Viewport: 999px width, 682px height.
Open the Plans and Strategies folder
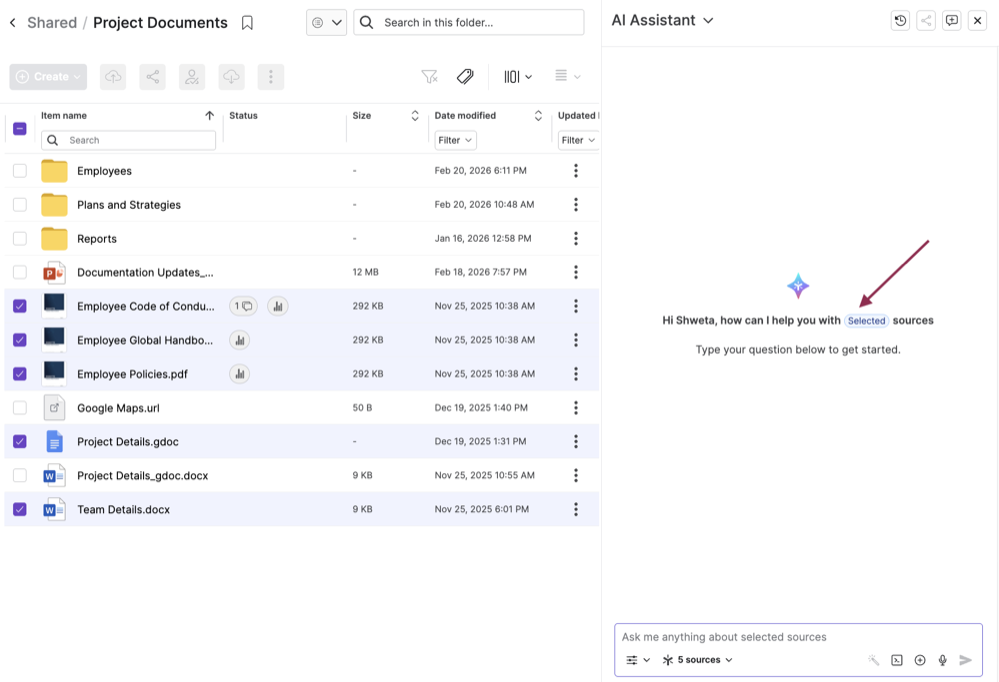point(129,205)
